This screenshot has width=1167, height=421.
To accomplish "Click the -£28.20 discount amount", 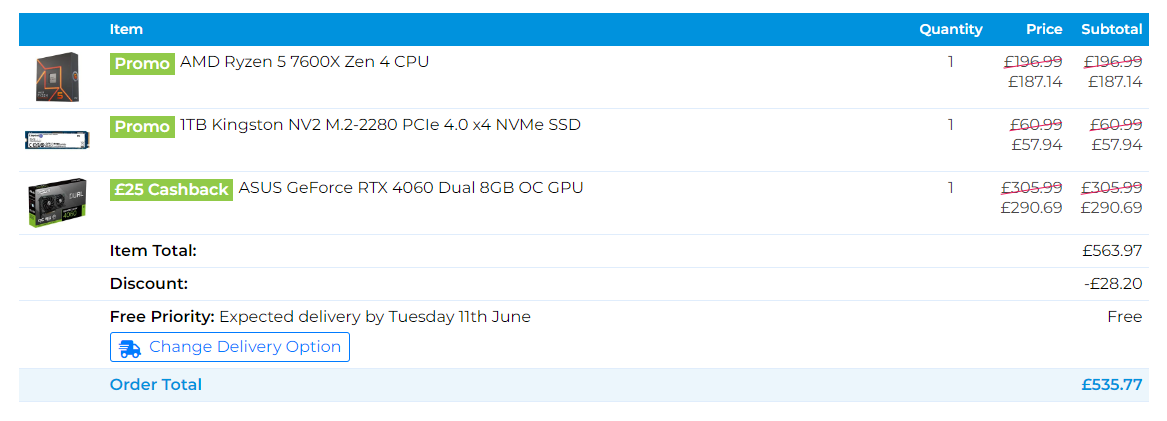I will (1112, 284).
